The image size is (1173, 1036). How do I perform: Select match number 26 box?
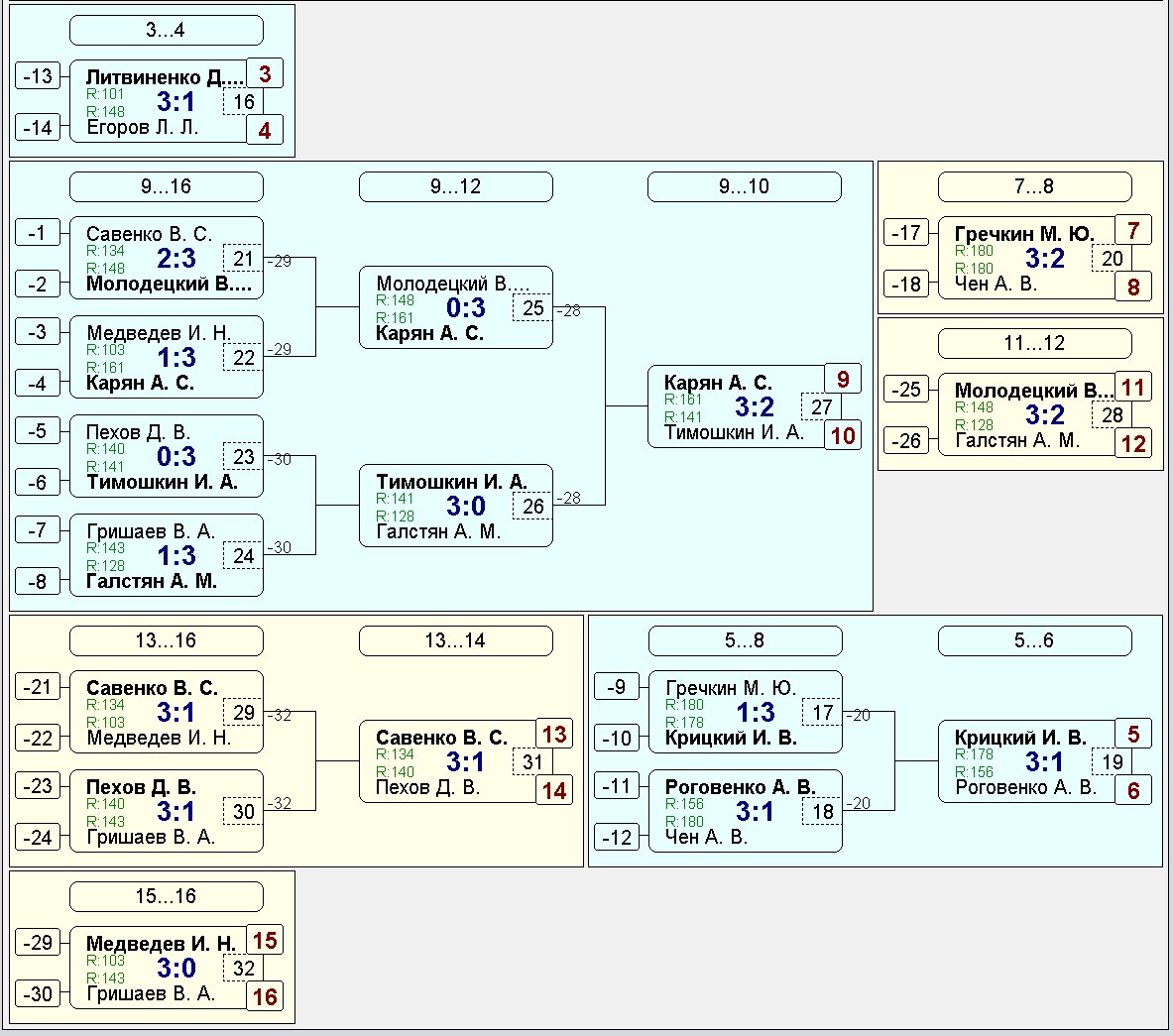(x=532, y=507)
